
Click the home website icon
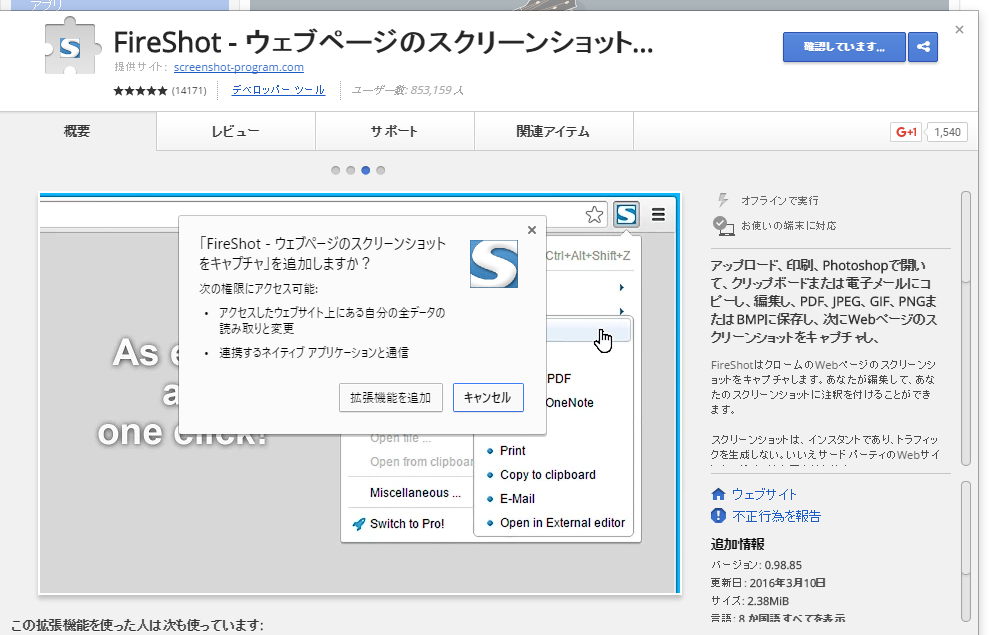coord(718,494)
